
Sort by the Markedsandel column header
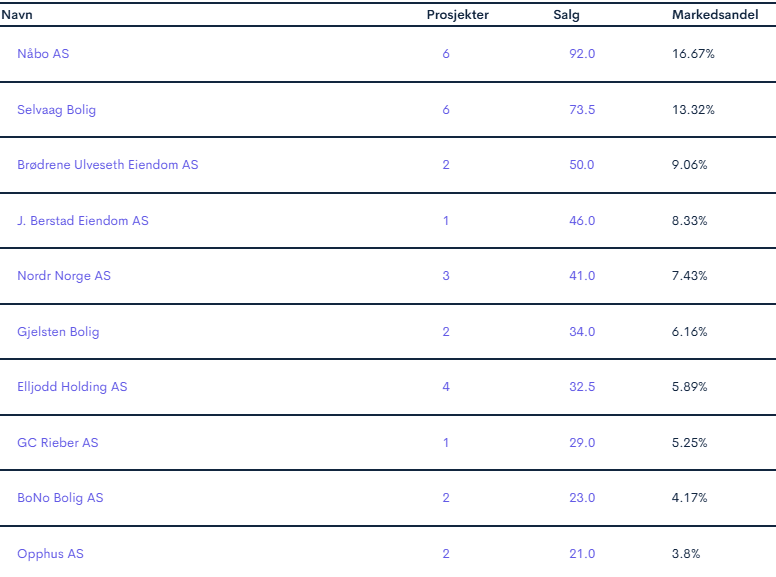(x=715, y=15)
